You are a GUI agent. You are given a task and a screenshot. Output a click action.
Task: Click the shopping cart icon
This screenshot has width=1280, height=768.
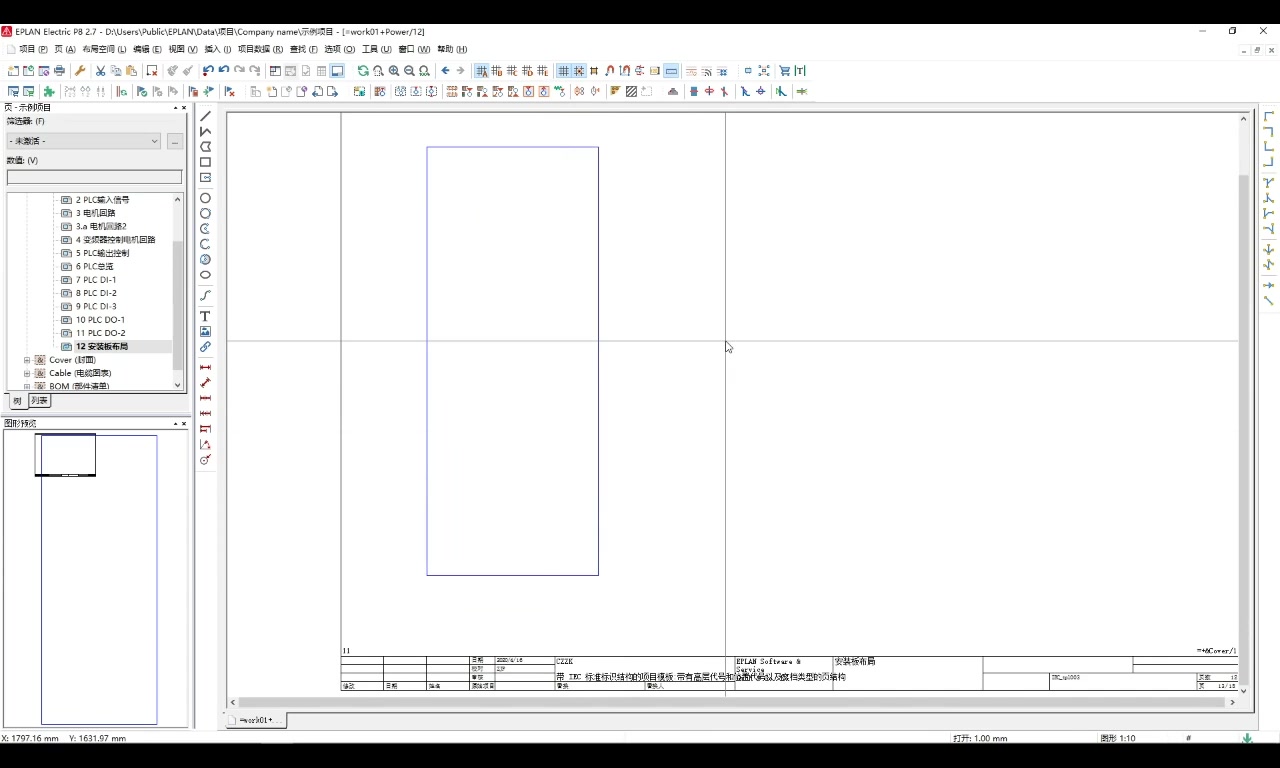click(x=784, y=71)
